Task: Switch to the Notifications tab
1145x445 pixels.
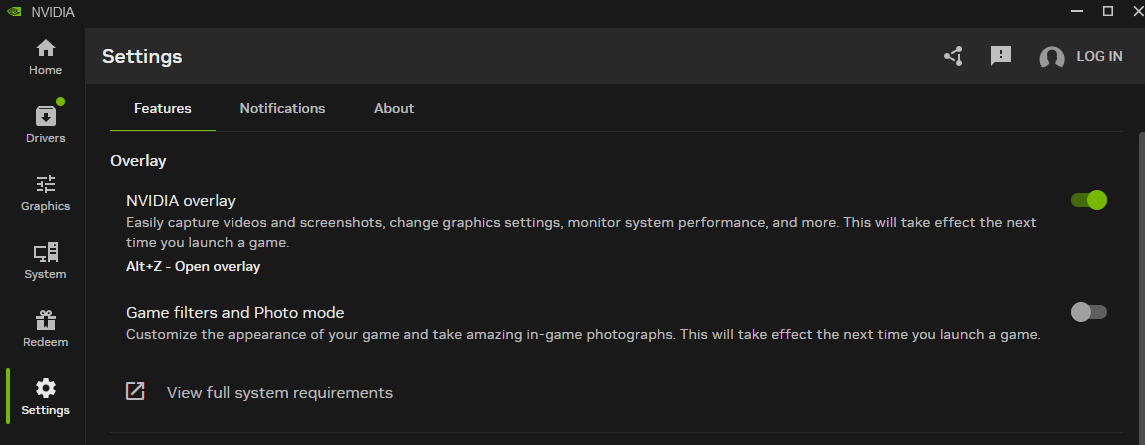Action: point(283,108)
